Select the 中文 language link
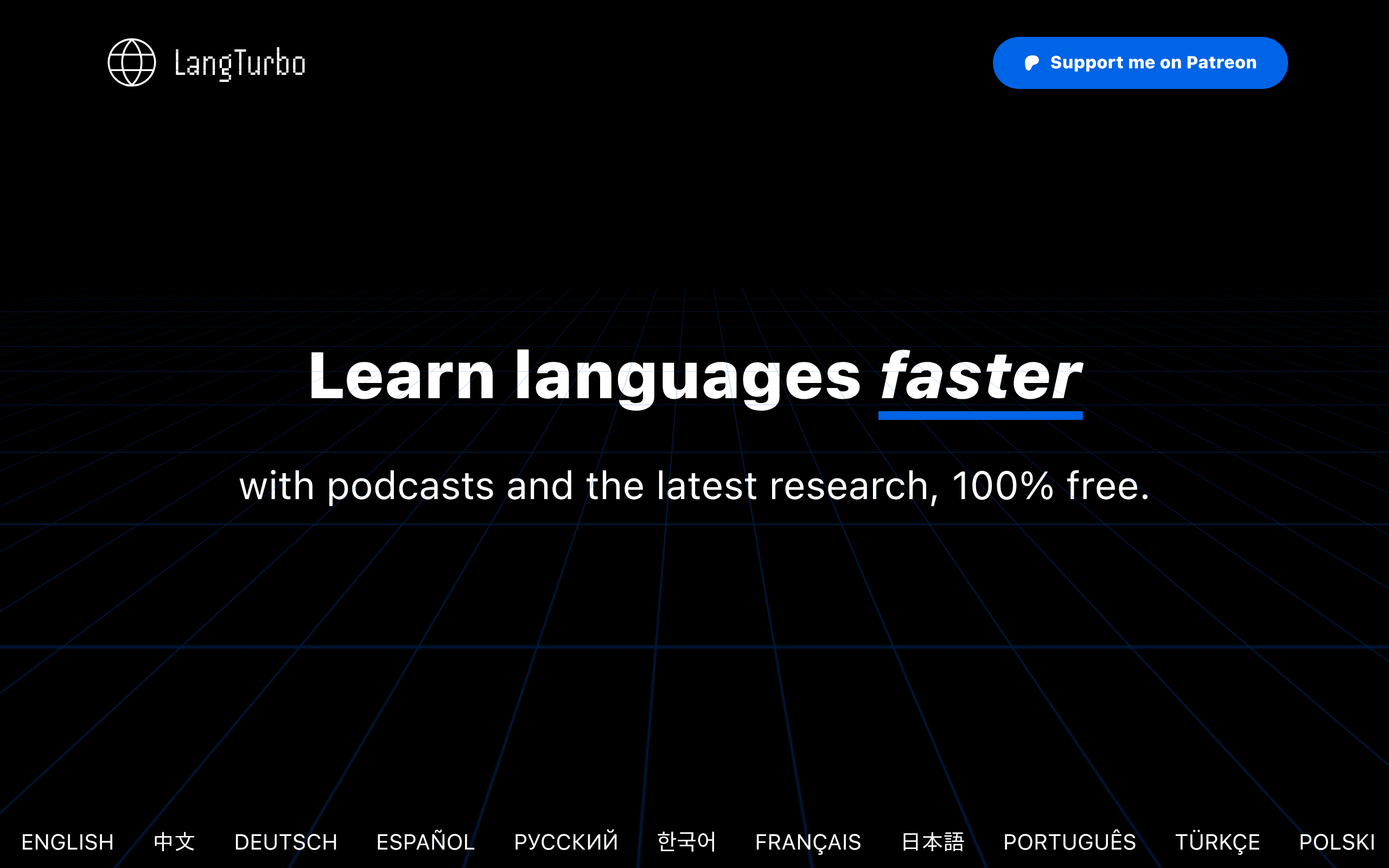1389x868 pixels. pos(175,842)
